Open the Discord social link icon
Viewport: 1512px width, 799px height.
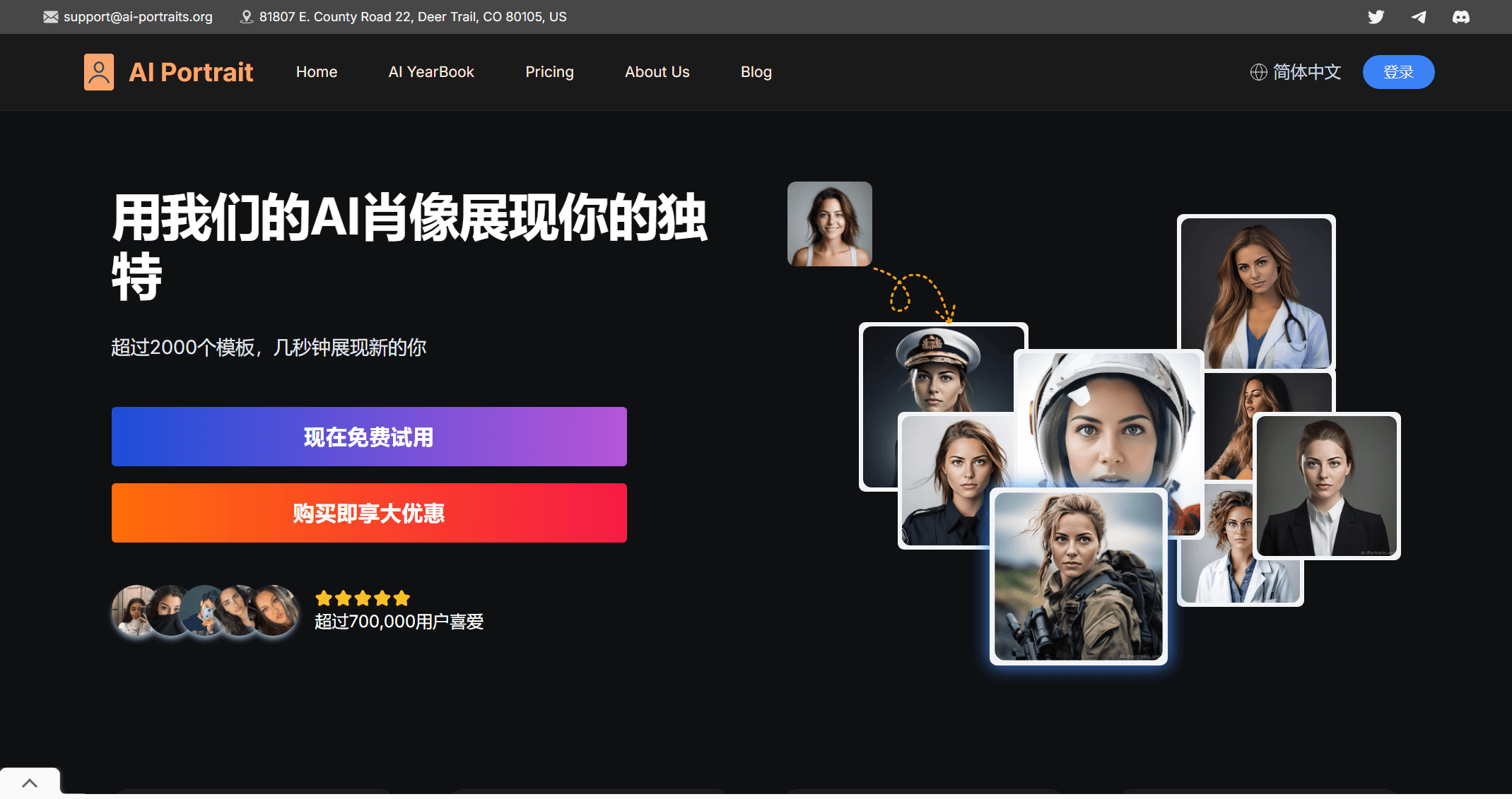[x=1461, y=17]
